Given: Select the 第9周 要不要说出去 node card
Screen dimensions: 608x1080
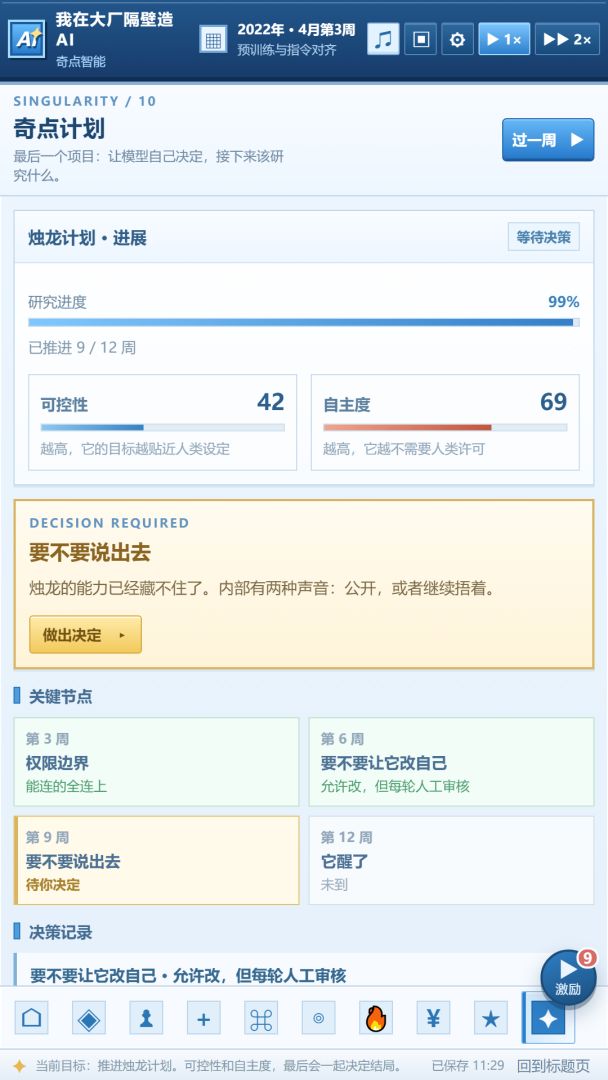Looking at the screenshot, I should click(156, 860).
